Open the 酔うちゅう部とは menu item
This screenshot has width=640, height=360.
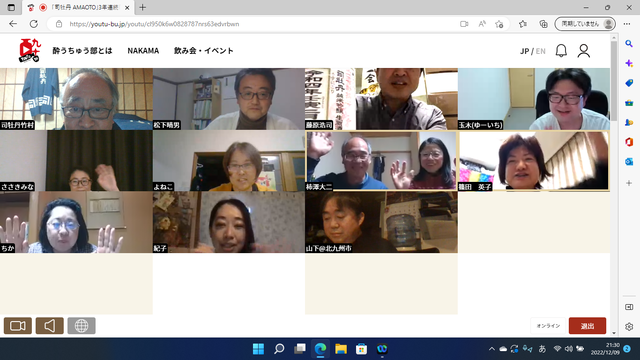point(82,51)
